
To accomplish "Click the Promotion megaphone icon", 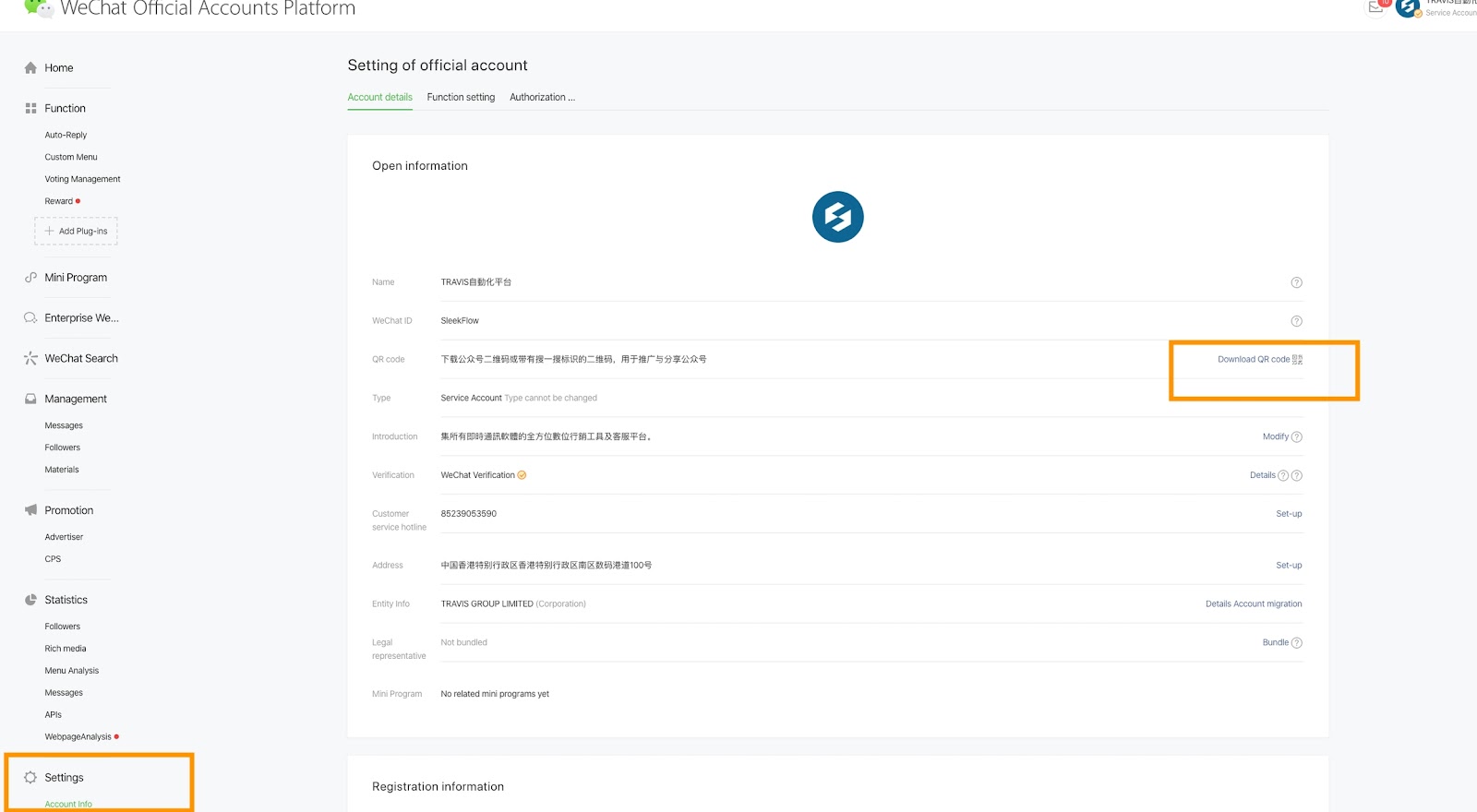I will 30,509.
